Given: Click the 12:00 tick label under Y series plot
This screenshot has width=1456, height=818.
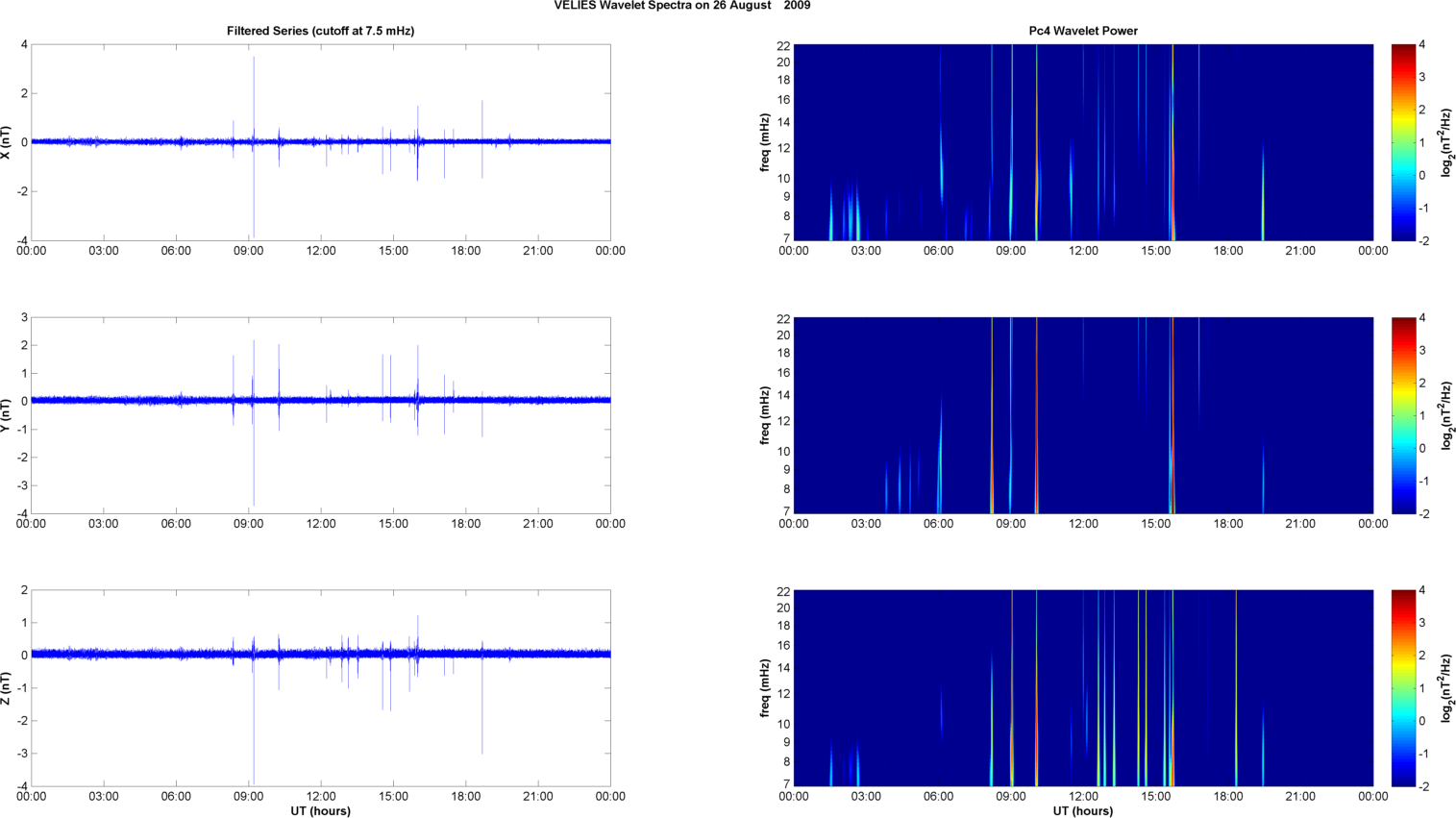Looking at the screenshot, I should point(321,524).
